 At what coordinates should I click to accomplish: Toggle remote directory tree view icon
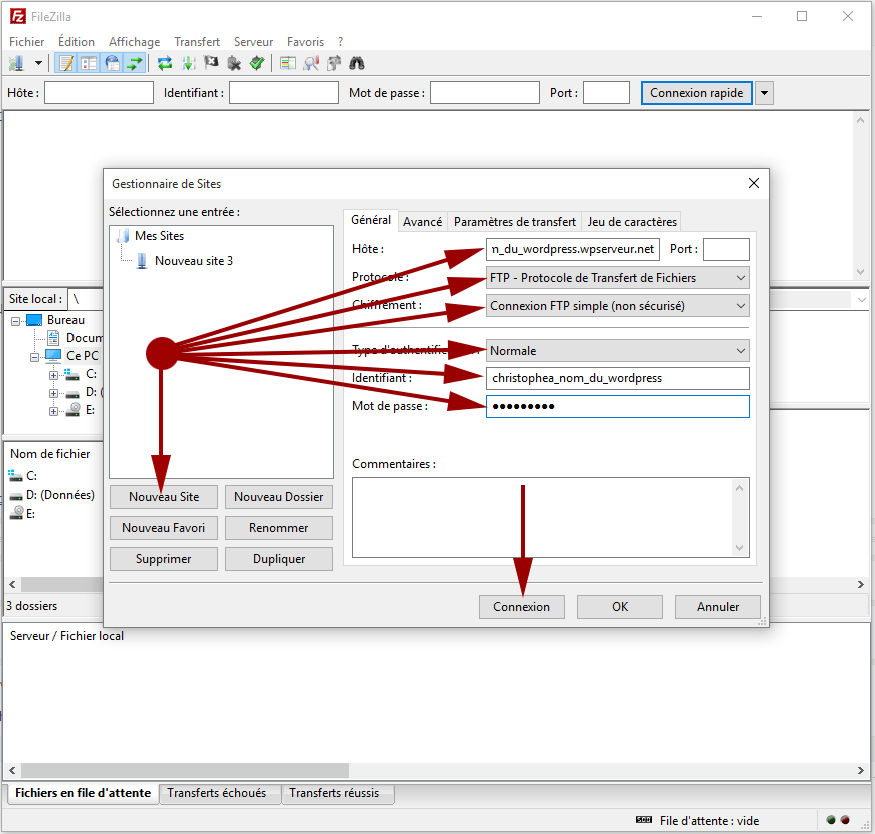112,64
